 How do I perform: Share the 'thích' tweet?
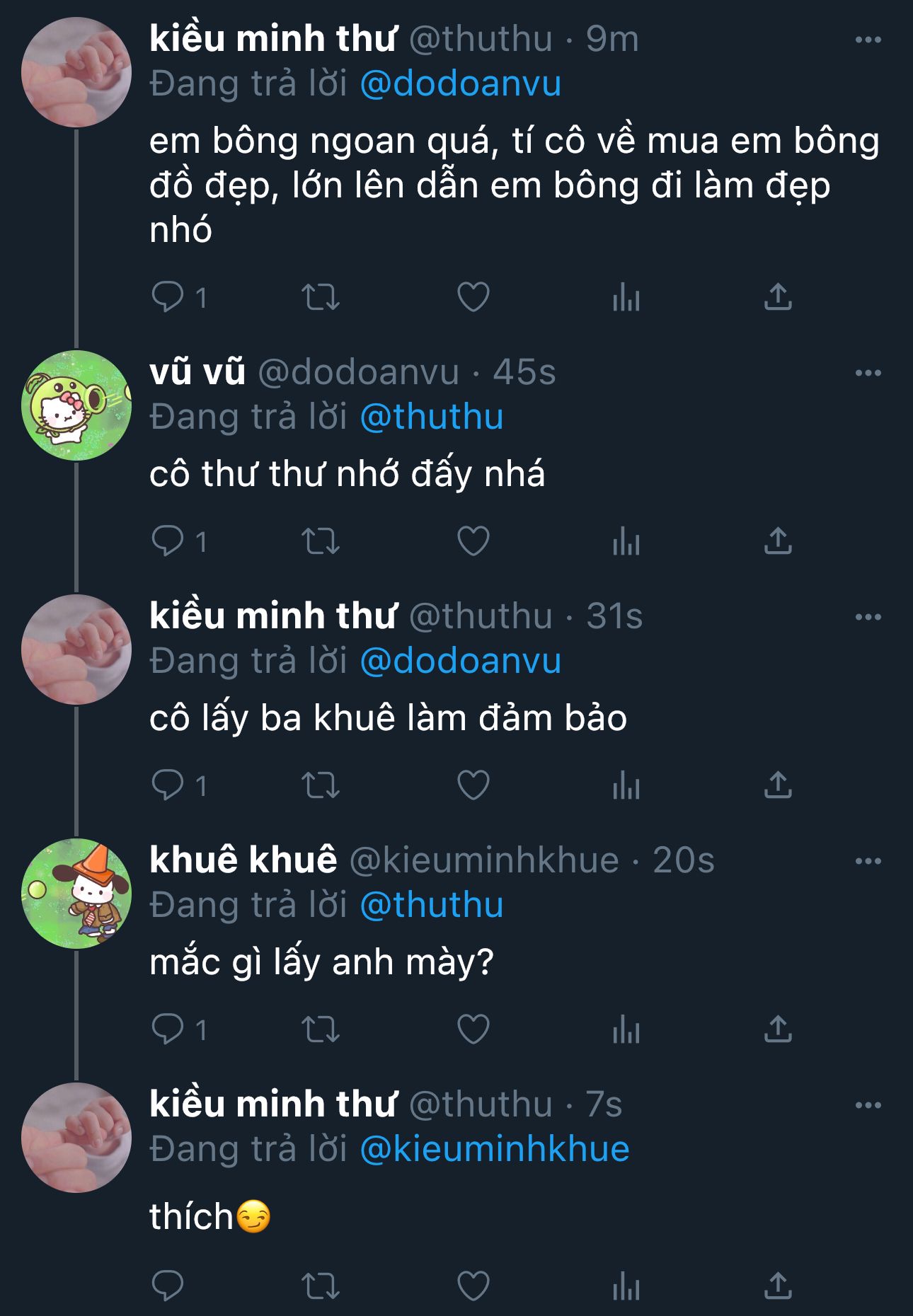click(x=777, y=1286)
